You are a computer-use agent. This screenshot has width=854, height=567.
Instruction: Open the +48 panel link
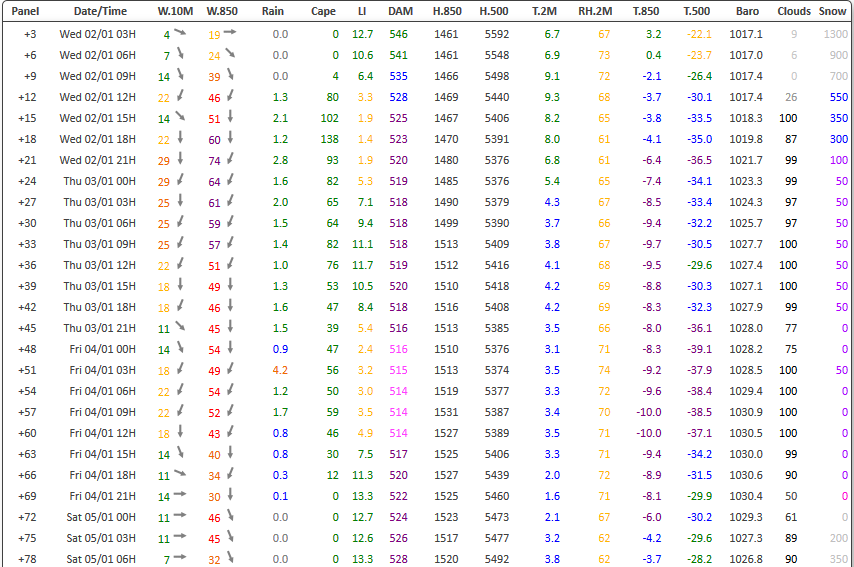(x=28, y=349)
